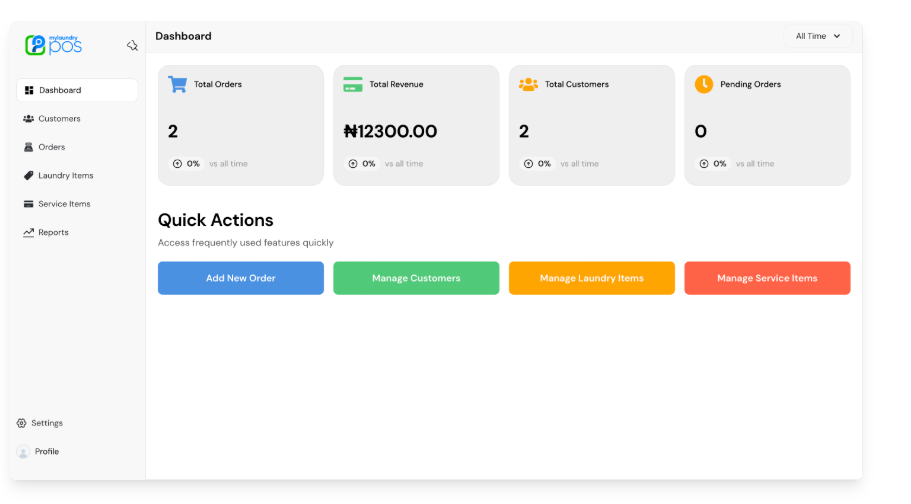The width and height of the screenshot is (911, 504).
Task: Click the red Manage Service Items button
Action: pos(767,278)
